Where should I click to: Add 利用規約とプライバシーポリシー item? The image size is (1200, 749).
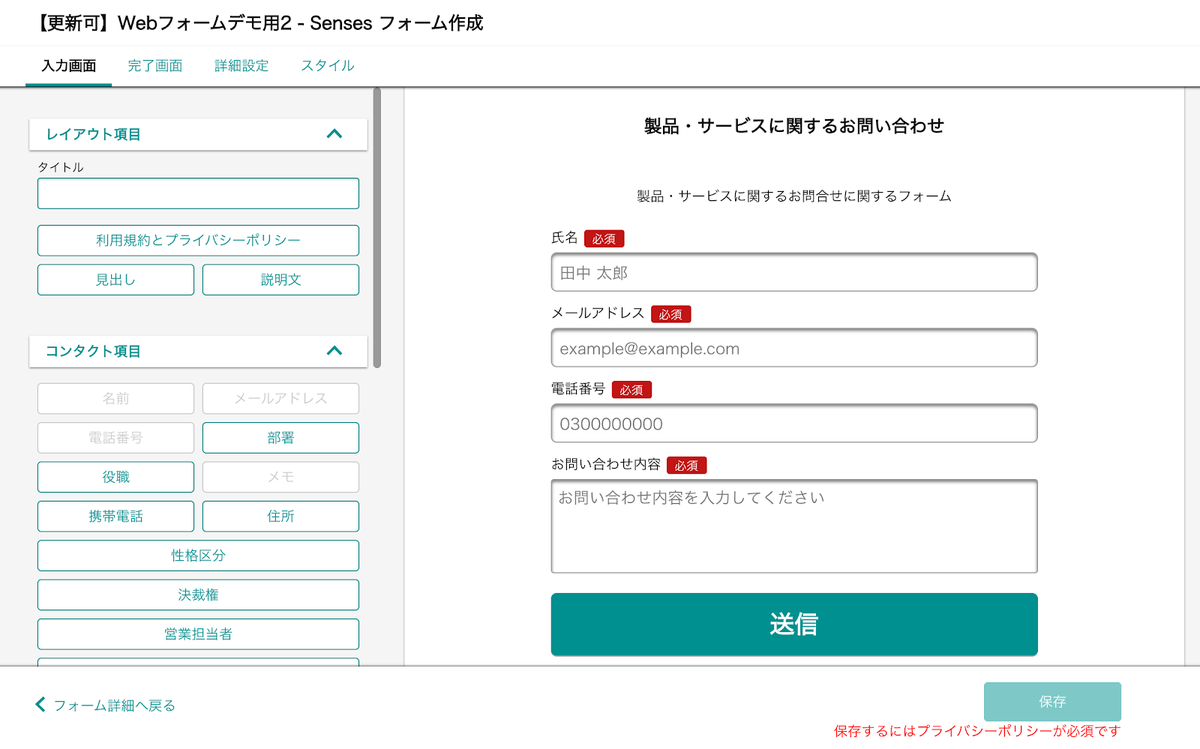198,241
